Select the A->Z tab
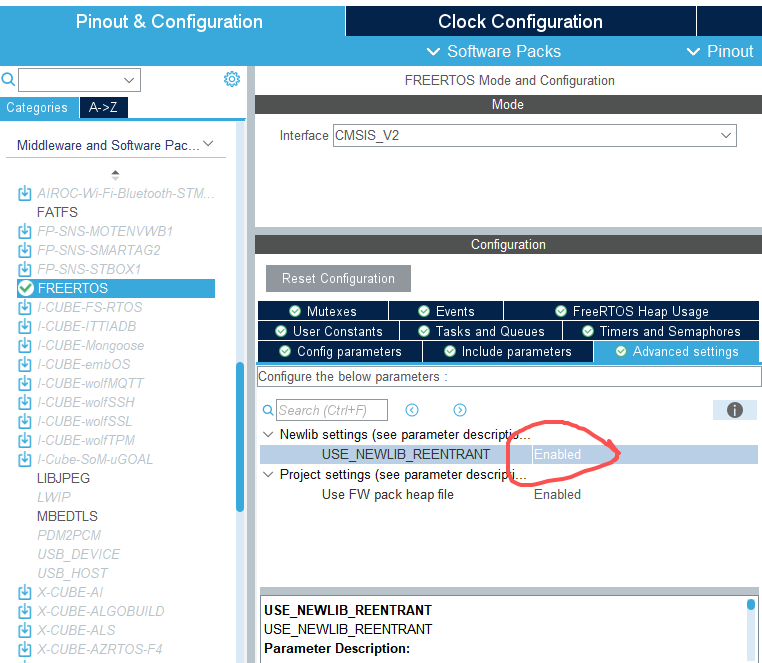Screen dimensions: 762x663 tap(104, 107)
